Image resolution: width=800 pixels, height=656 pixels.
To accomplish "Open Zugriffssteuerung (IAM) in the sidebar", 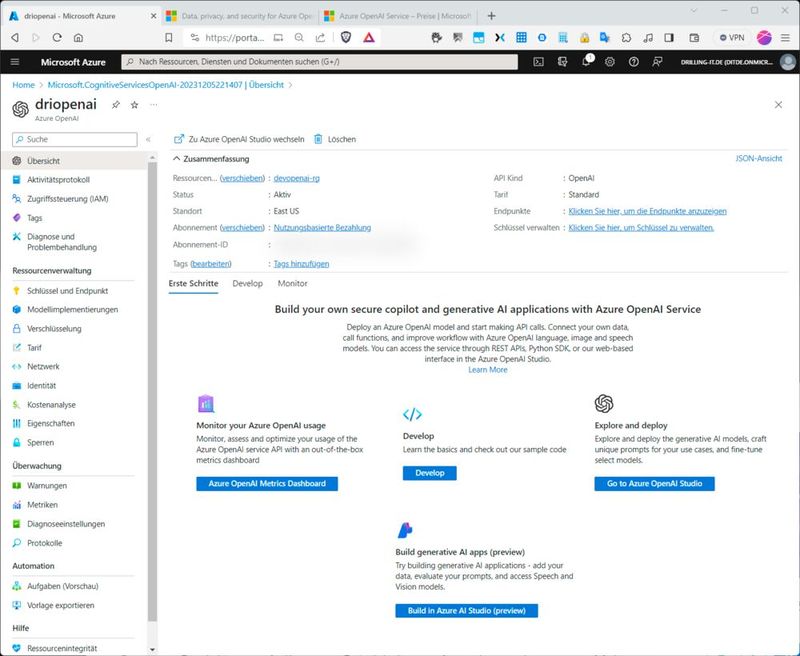I will tap(67, 199).
